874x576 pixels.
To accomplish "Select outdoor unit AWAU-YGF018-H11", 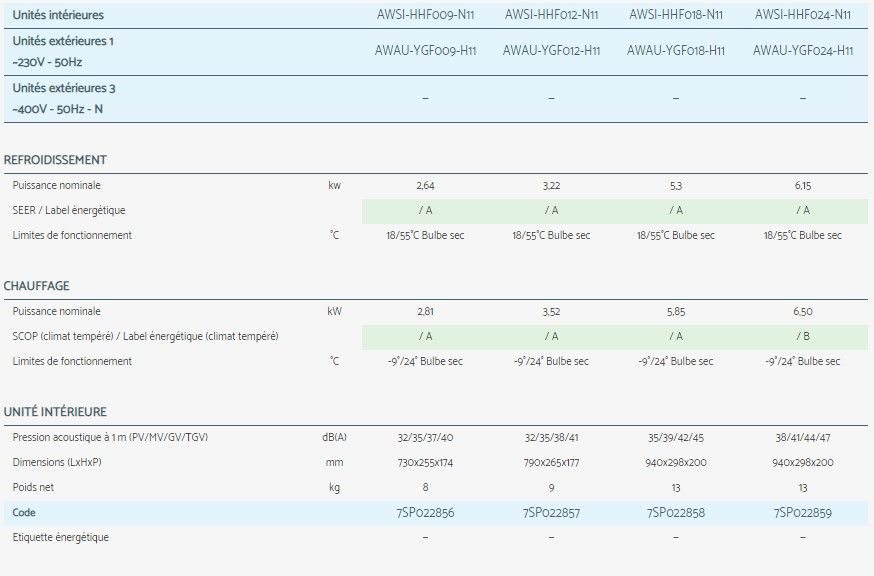I will pyautogui.click(x=676, y=51).
